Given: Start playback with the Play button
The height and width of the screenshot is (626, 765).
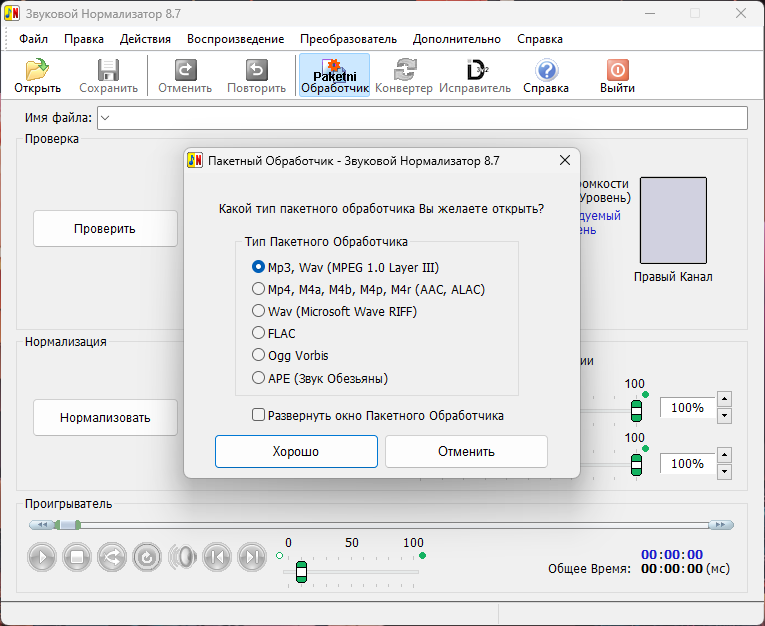Looking at the screenshot, I should (42, 557).
